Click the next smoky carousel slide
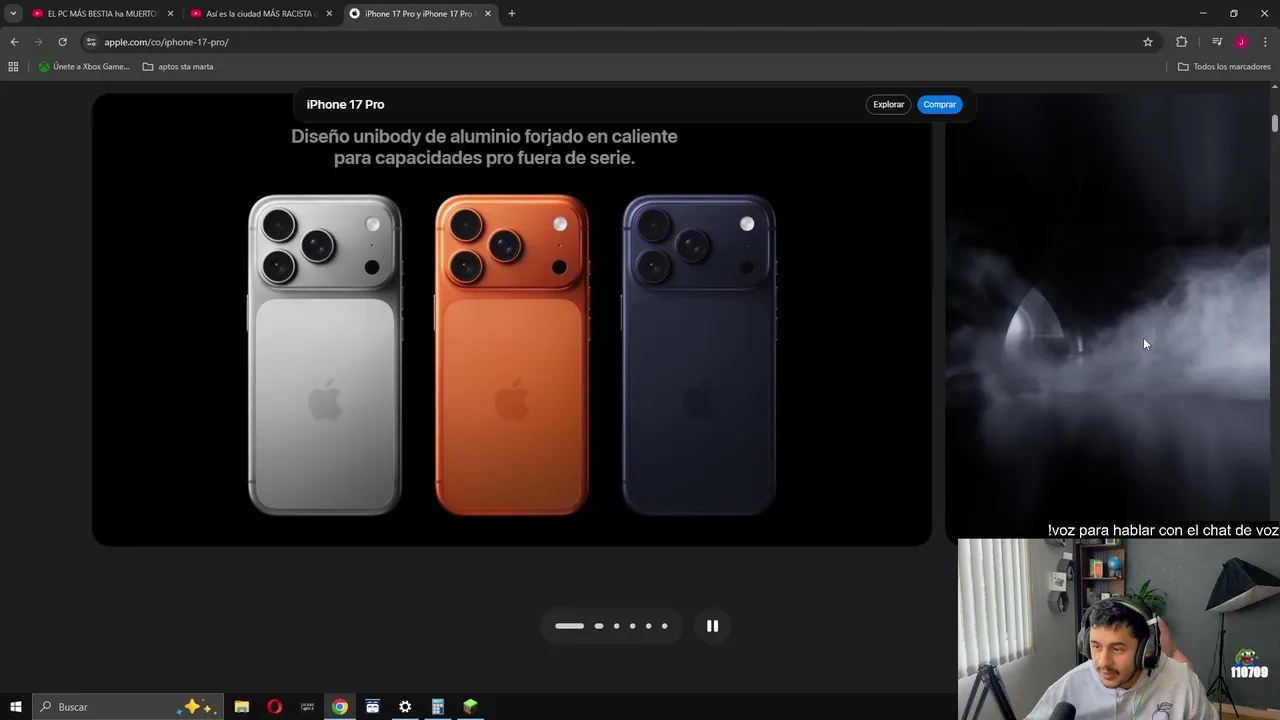The height and width of the screenshot is (720, 1280). tap(1106, 320)
